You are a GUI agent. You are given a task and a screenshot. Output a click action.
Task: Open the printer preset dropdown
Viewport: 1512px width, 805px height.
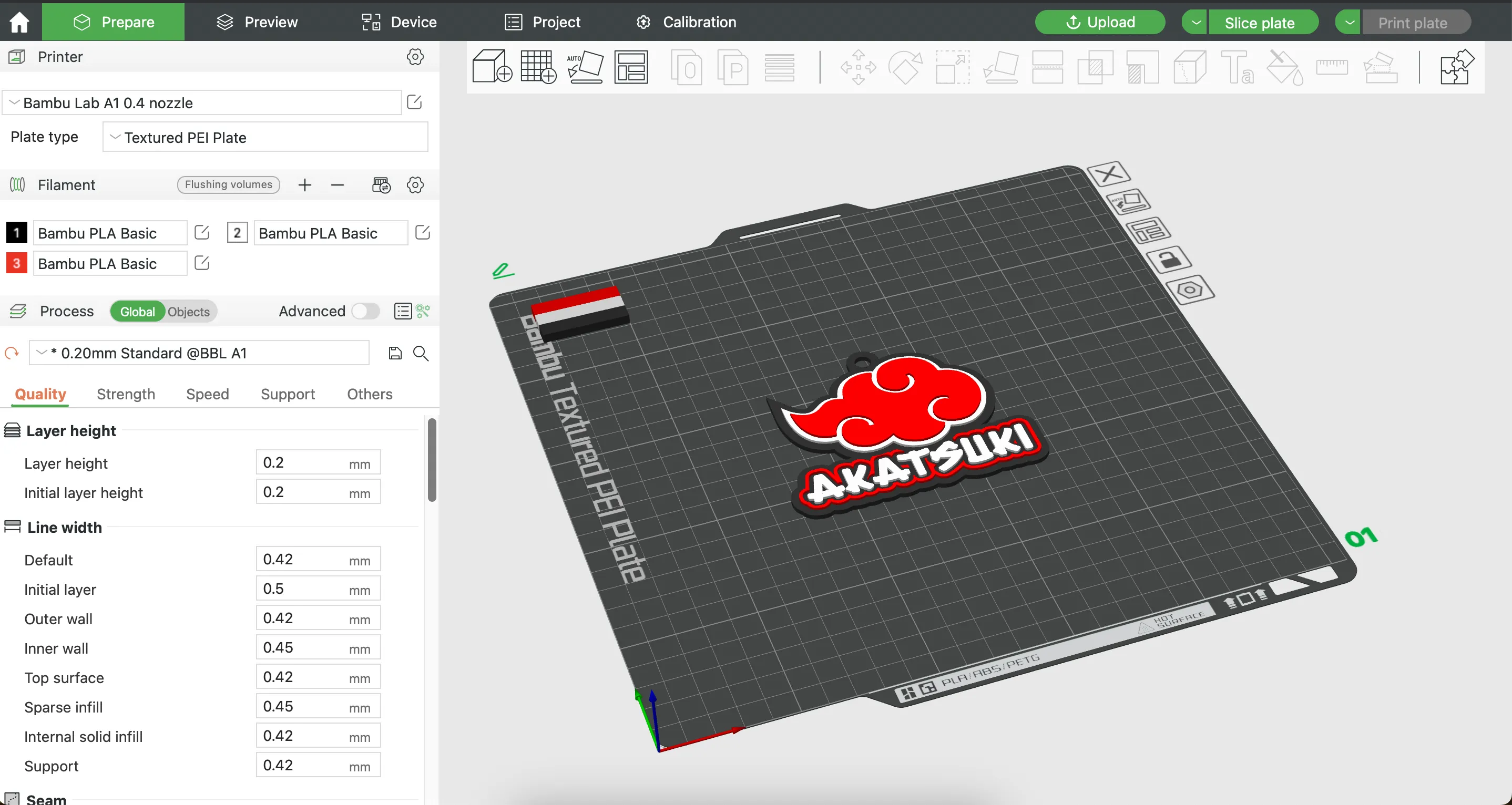pos(202,102)
